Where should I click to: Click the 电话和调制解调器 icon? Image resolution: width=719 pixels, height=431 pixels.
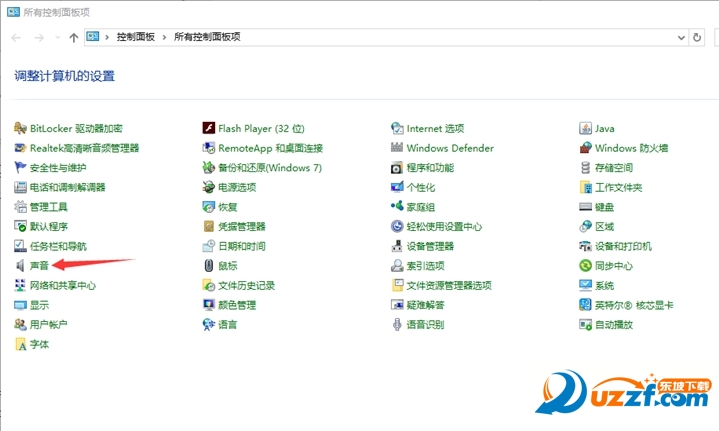(x=20, y=187)
